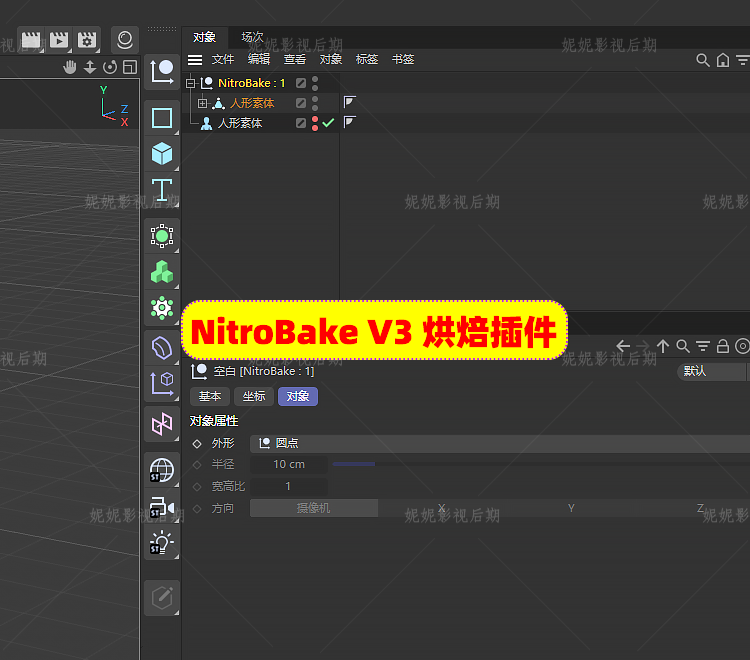Open the 文件 menu
This screenshot has width=750, height=660.
pyautogui.click(x=223, y=60)
